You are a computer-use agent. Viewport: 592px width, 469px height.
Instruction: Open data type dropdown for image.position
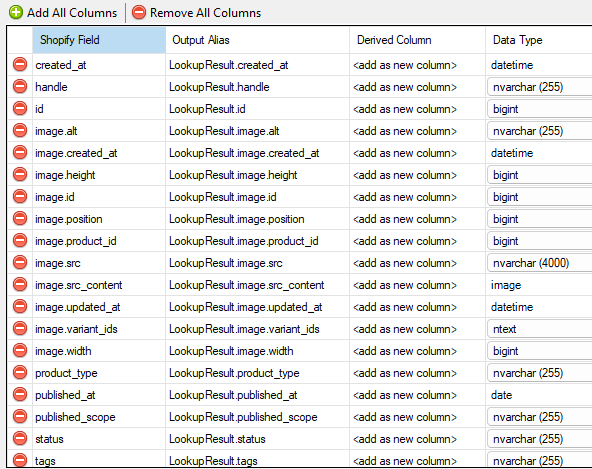pyautogui.click(x=540, y=219)
